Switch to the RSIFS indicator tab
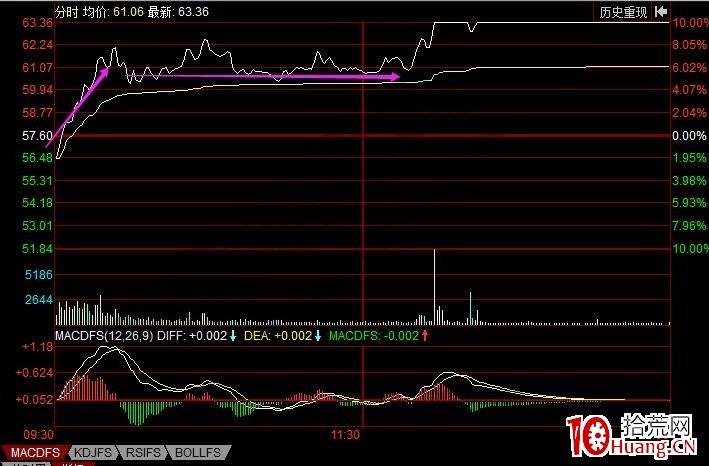709x466 pixels. (143, 453)
